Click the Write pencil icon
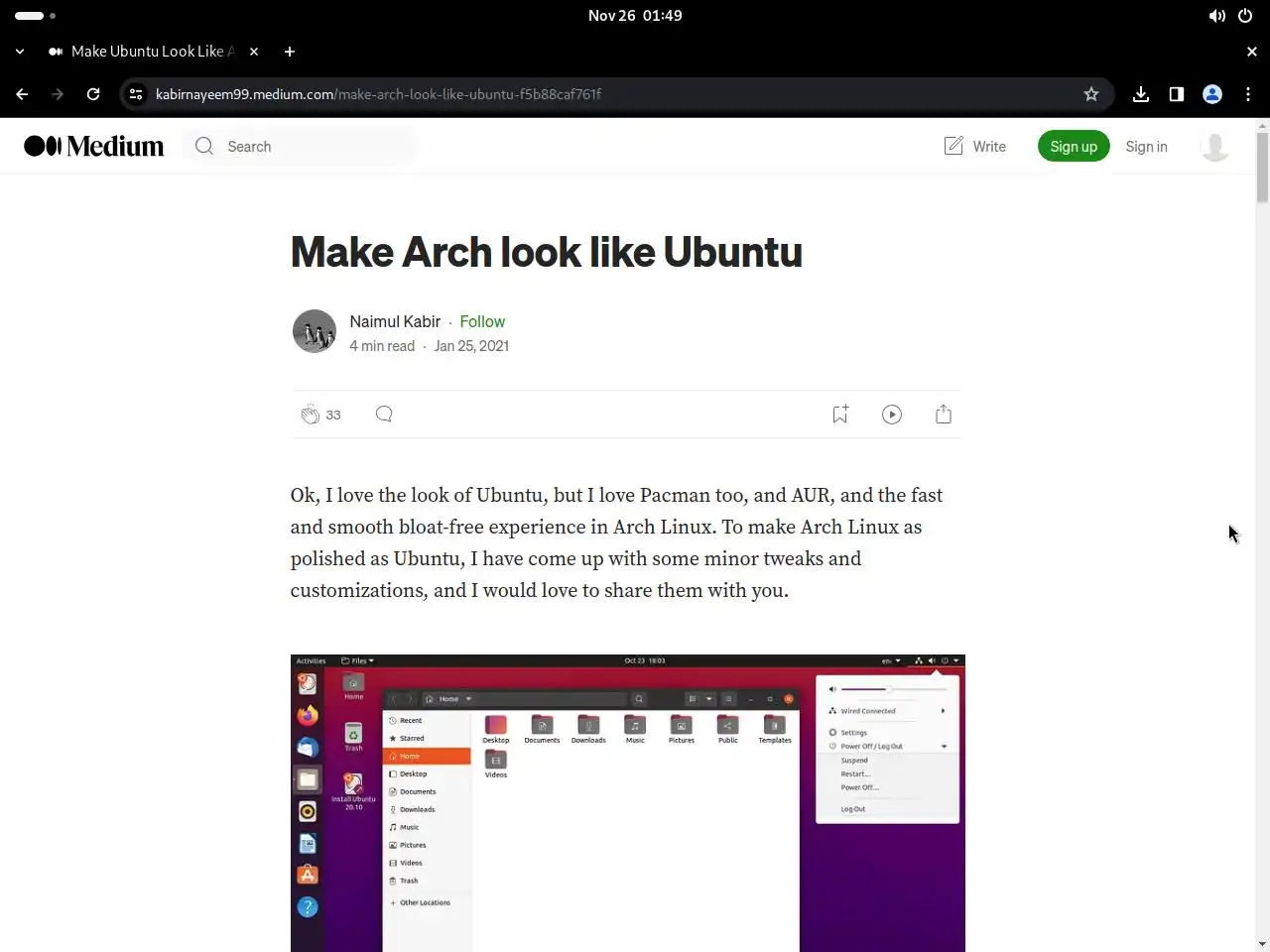This screenshot has height=952, width=1270. click(953, 146)
